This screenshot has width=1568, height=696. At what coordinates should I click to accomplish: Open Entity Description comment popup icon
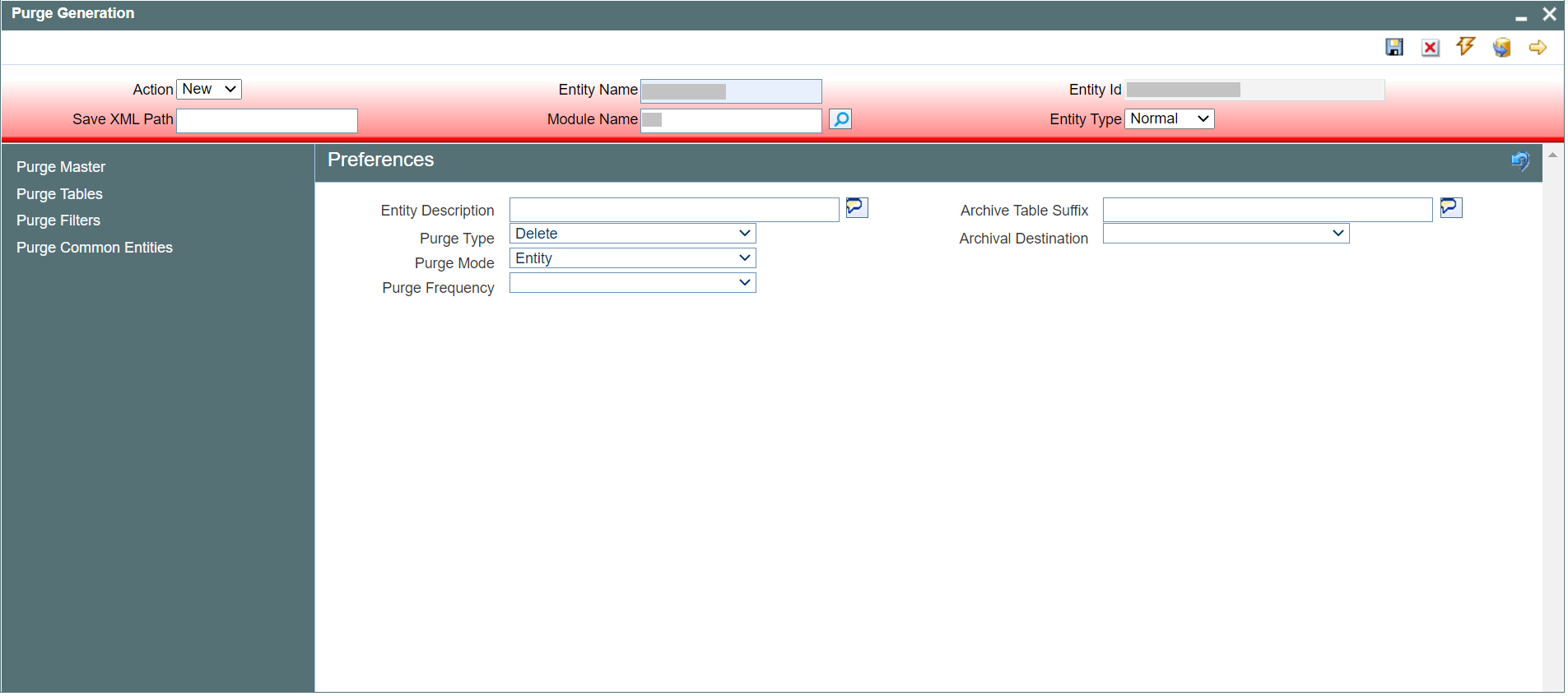857,207
